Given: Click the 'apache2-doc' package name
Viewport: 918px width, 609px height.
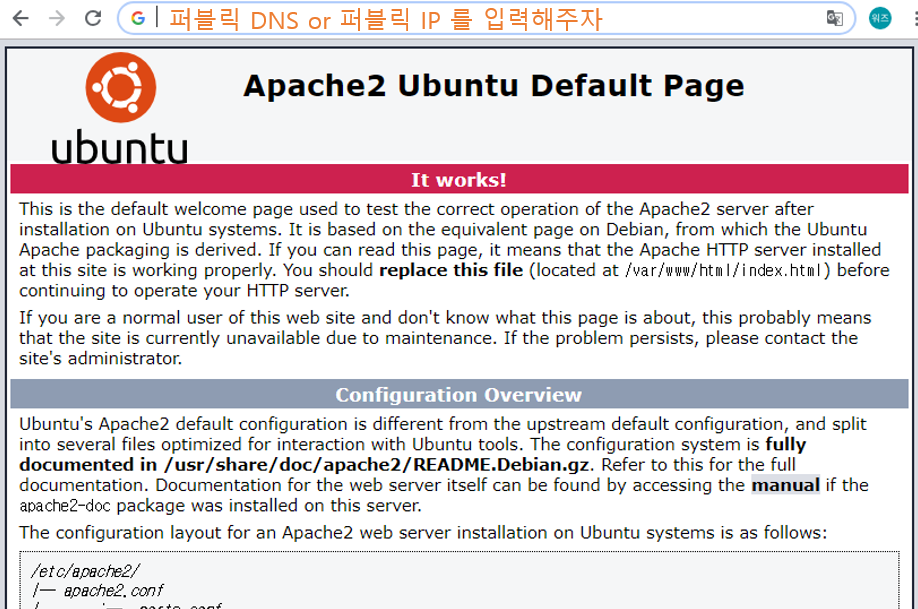Looking at the screenshot, I should click(x=65, y=505).
